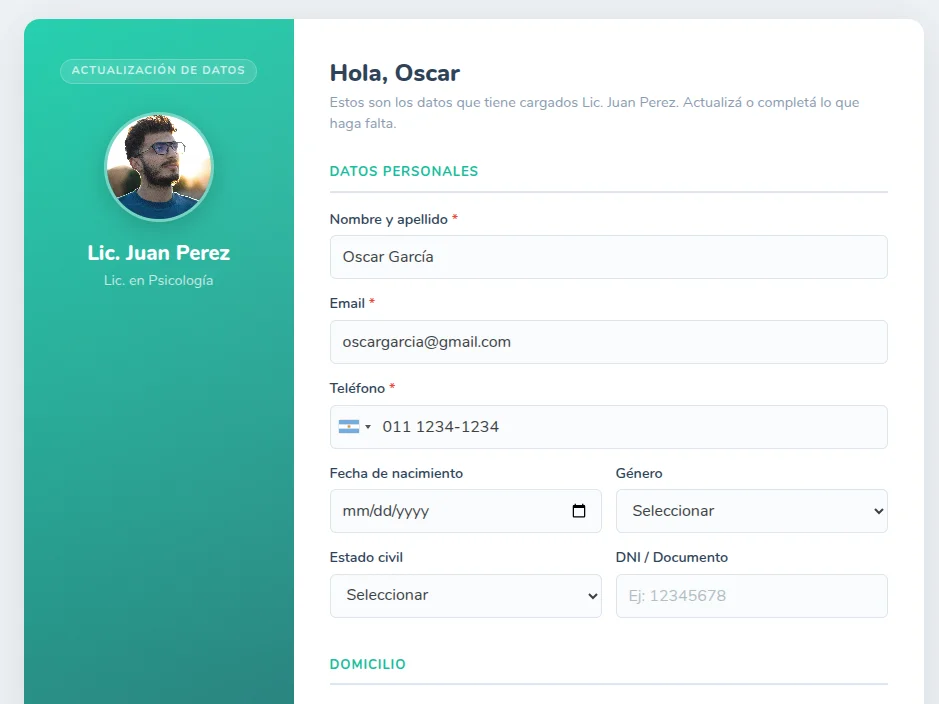Click the Argentina flag country selector

[x=355, y=426]
